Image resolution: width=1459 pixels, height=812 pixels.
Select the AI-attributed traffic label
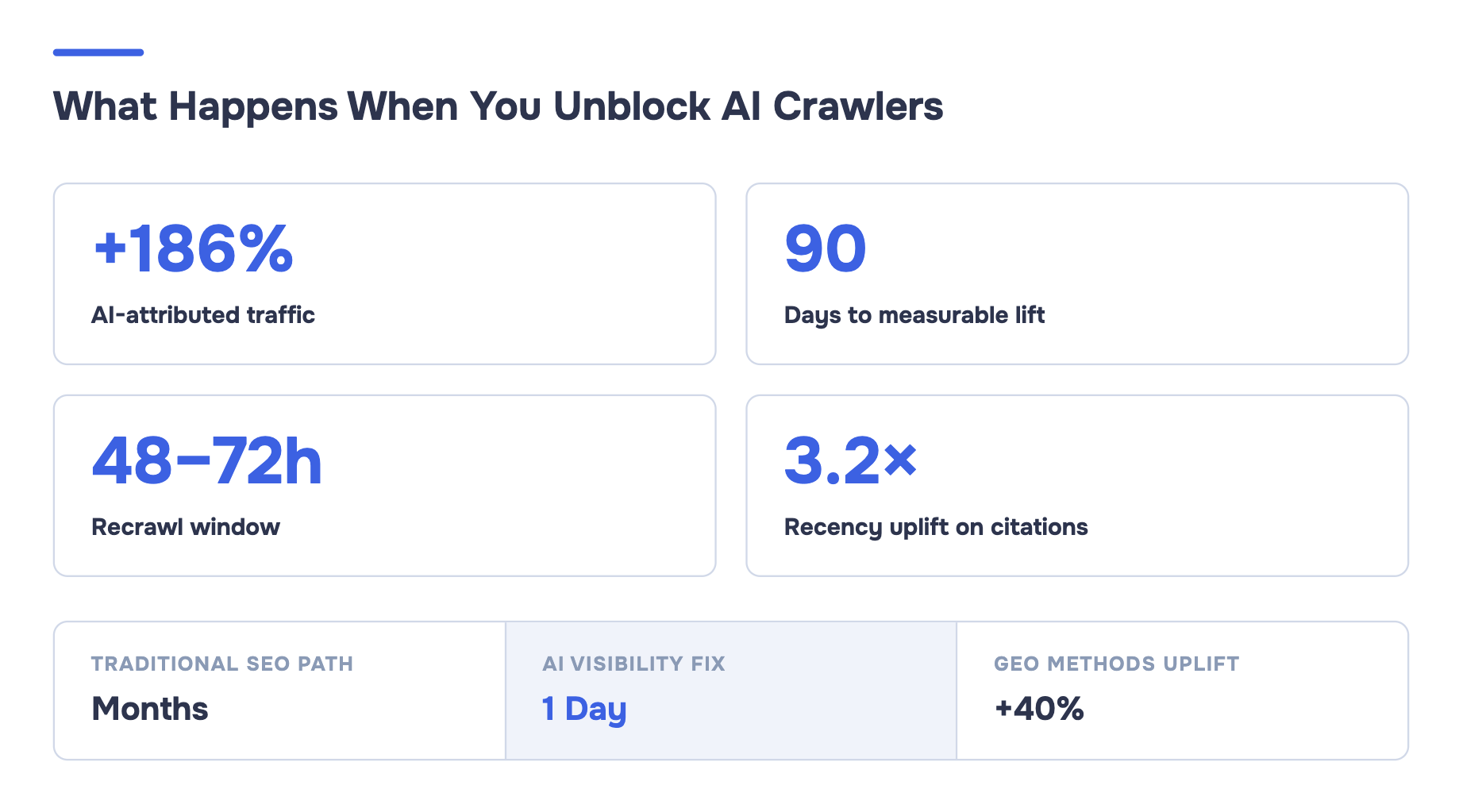pos(203,315)
